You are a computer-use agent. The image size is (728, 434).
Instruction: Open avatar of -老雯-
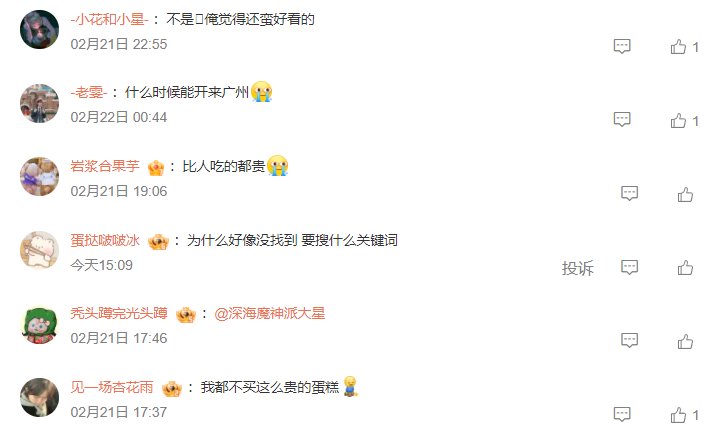pyautogui.click(x=39, y=103)
